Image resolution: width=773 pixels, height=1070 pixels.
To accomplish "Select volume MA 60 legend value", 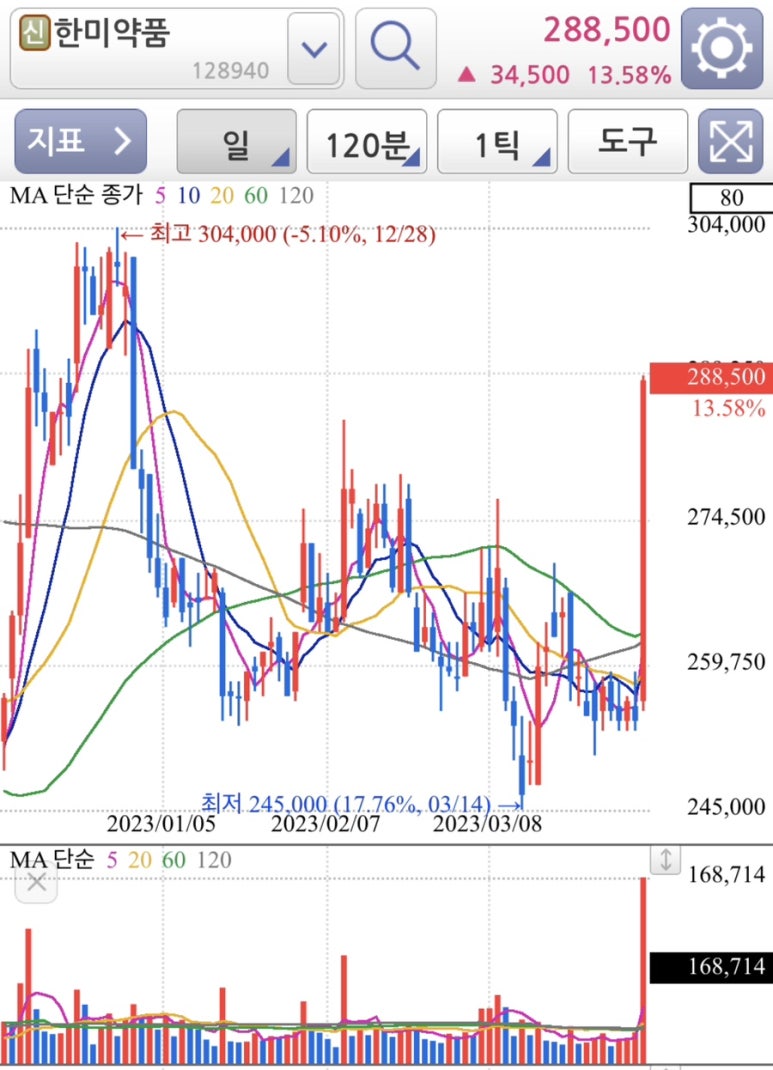I will tap(174, 860).
